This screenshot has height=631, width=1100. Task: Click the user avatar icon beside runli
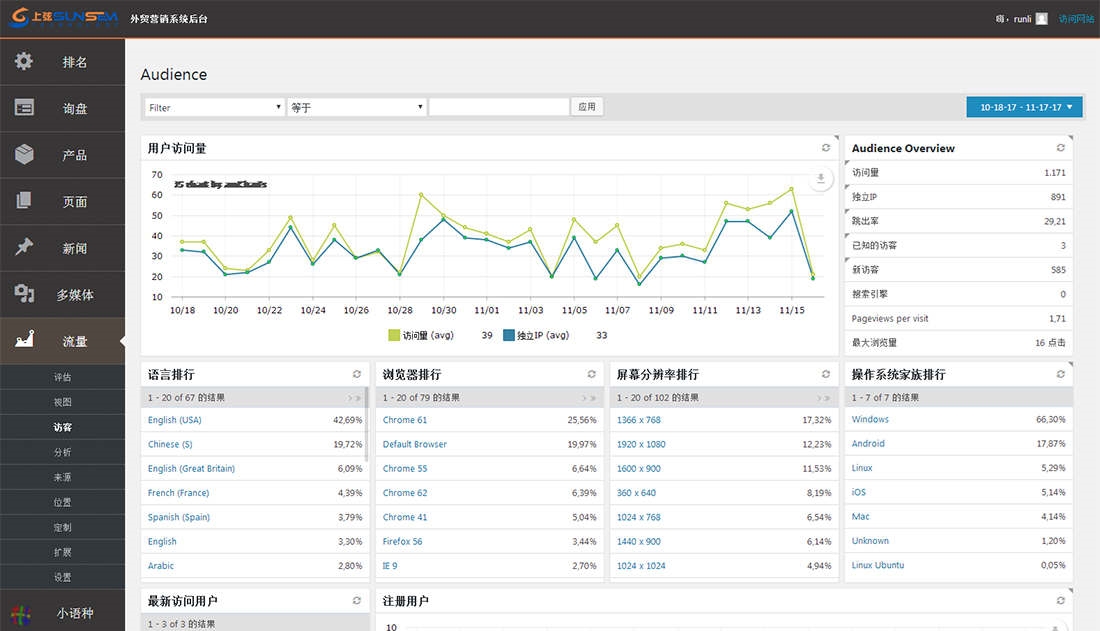(1042, 19)
